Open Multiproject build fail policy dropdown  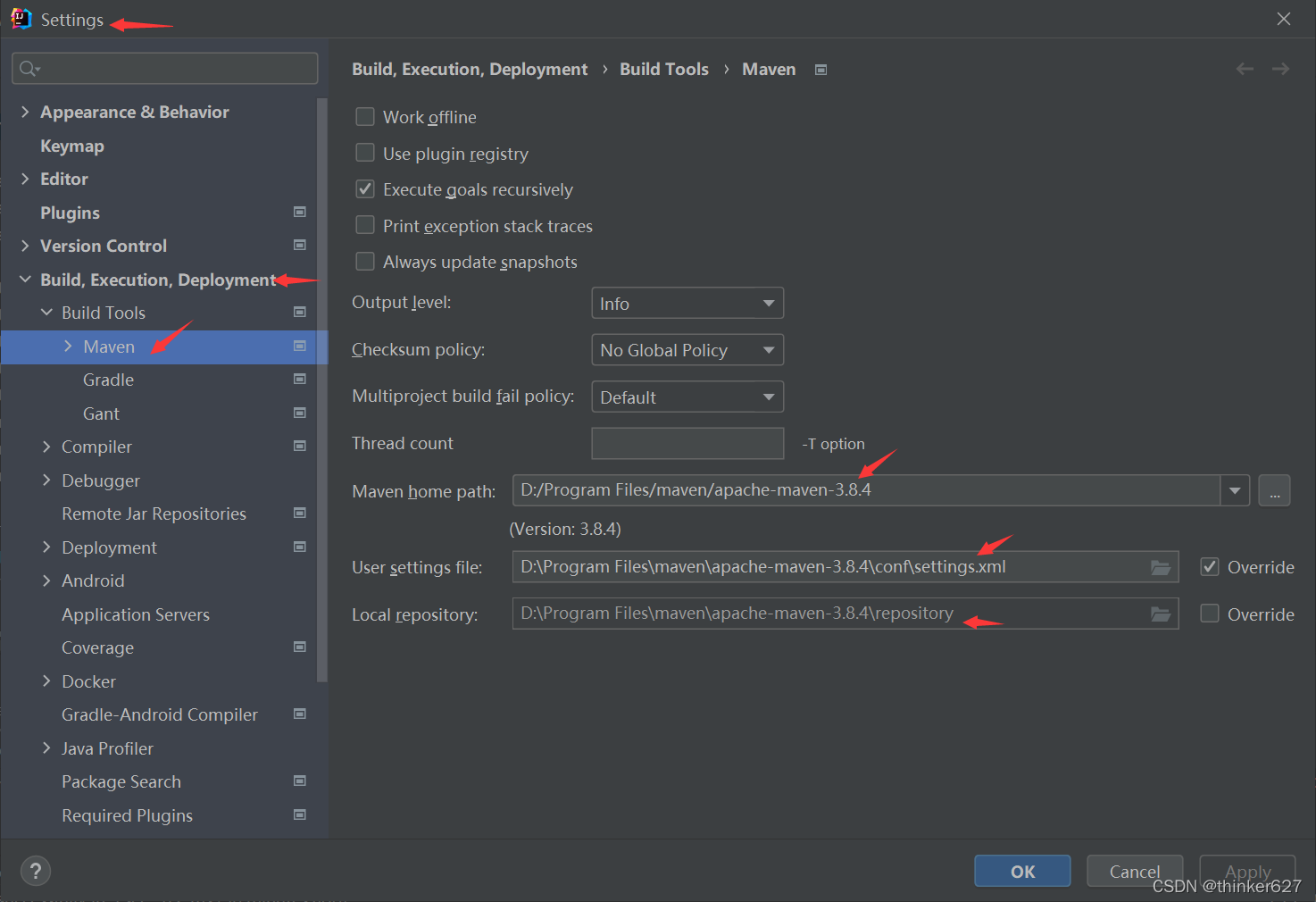coord(687,397)
